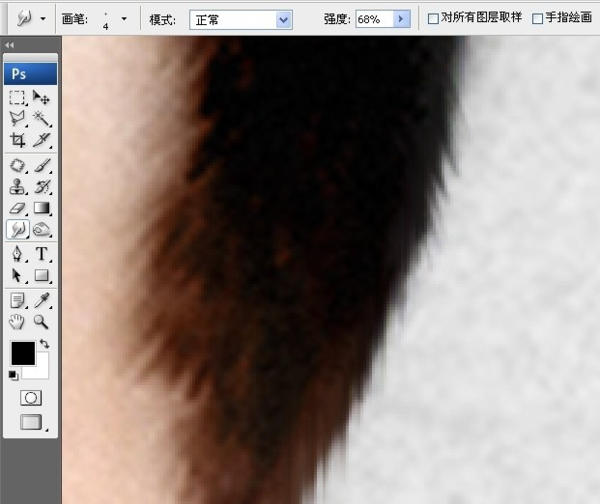The width and height of the screenshot is (600, 504).
Task: Click the Ps logo toolbox header
Action: click(x=31, y=73)
